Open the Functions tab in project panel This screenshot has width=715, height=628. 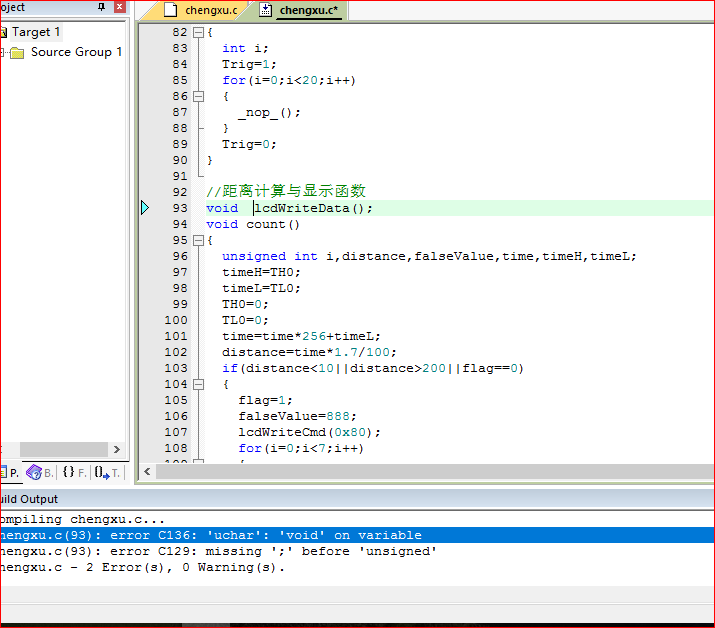[x=74, y=472]
